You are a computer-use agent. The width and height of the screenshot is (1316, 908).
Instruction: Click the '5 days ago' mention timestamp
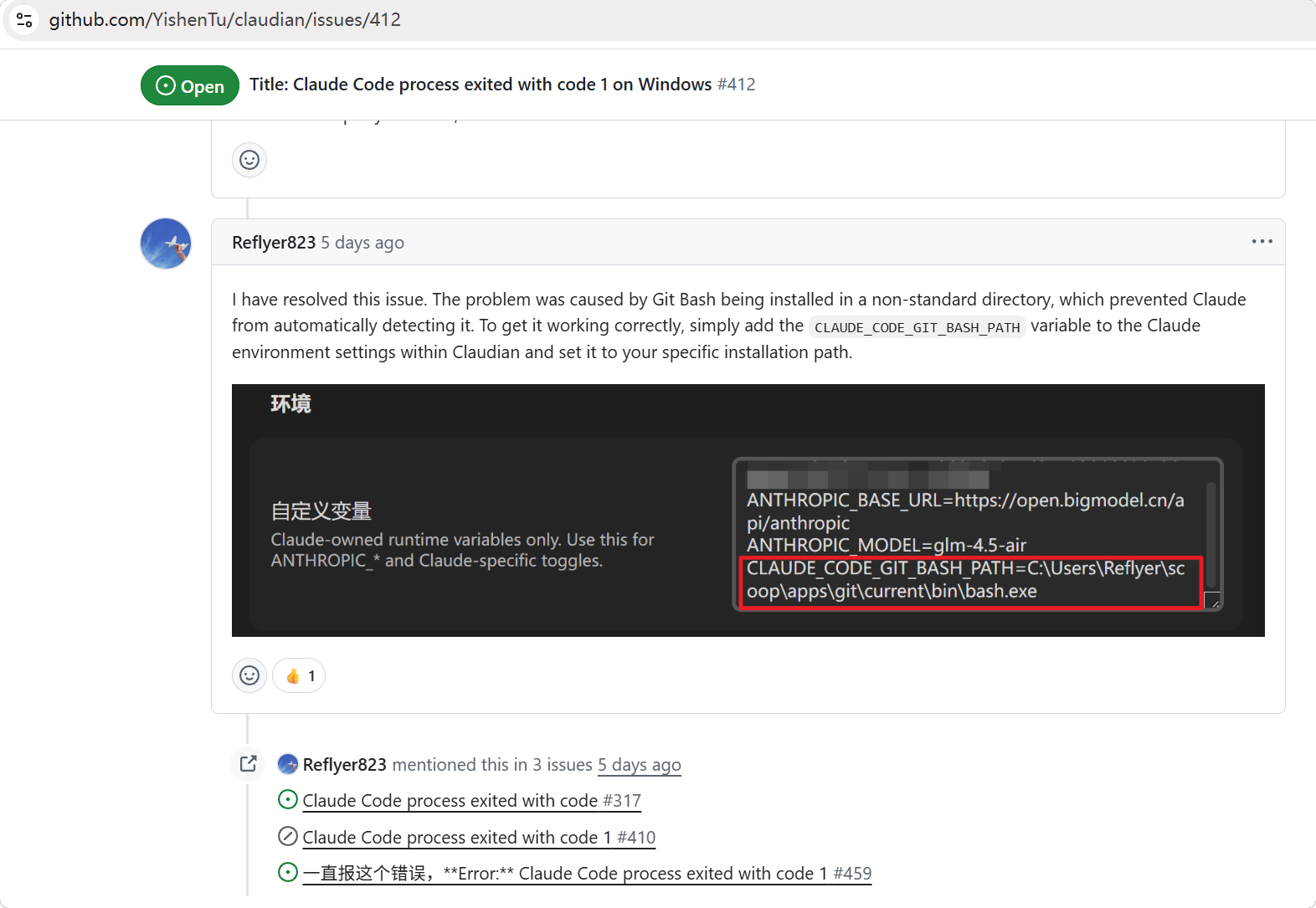point(640,765)
